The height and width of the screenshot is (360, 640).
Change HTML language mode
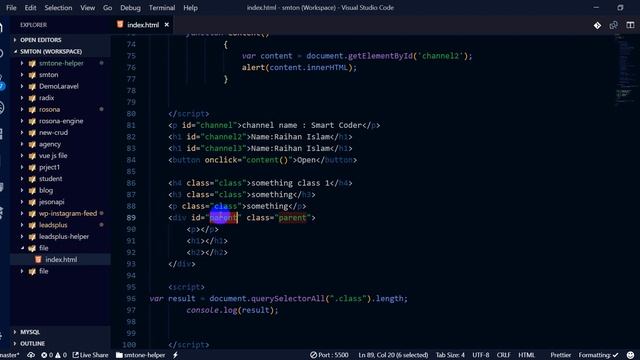pyautogui.click(x=527, y=355)
